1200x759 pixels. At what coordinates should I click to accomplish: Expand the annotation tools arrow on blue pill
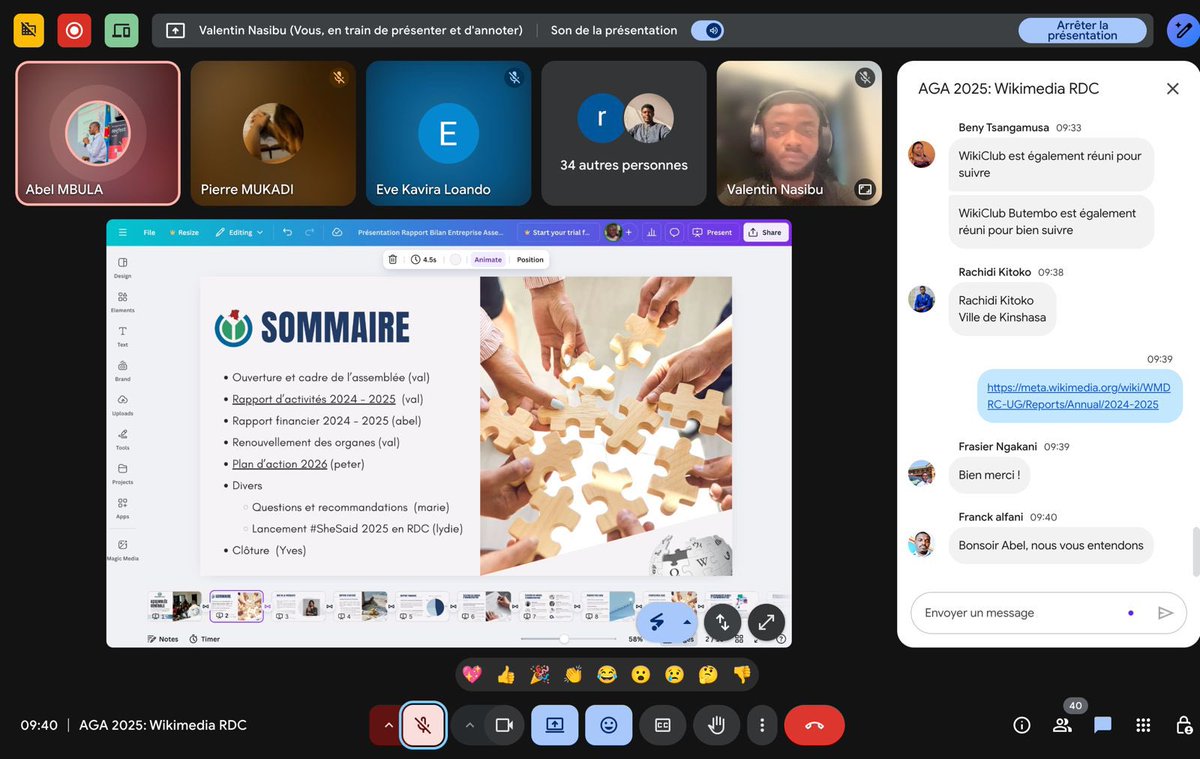(687, 621)
